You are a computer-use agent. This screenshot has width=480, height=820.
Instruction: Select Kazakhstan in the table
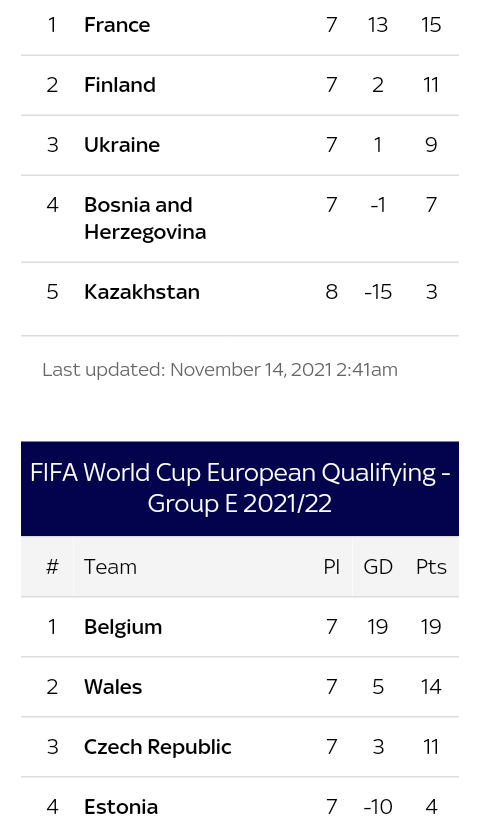[x=142, y=292]
